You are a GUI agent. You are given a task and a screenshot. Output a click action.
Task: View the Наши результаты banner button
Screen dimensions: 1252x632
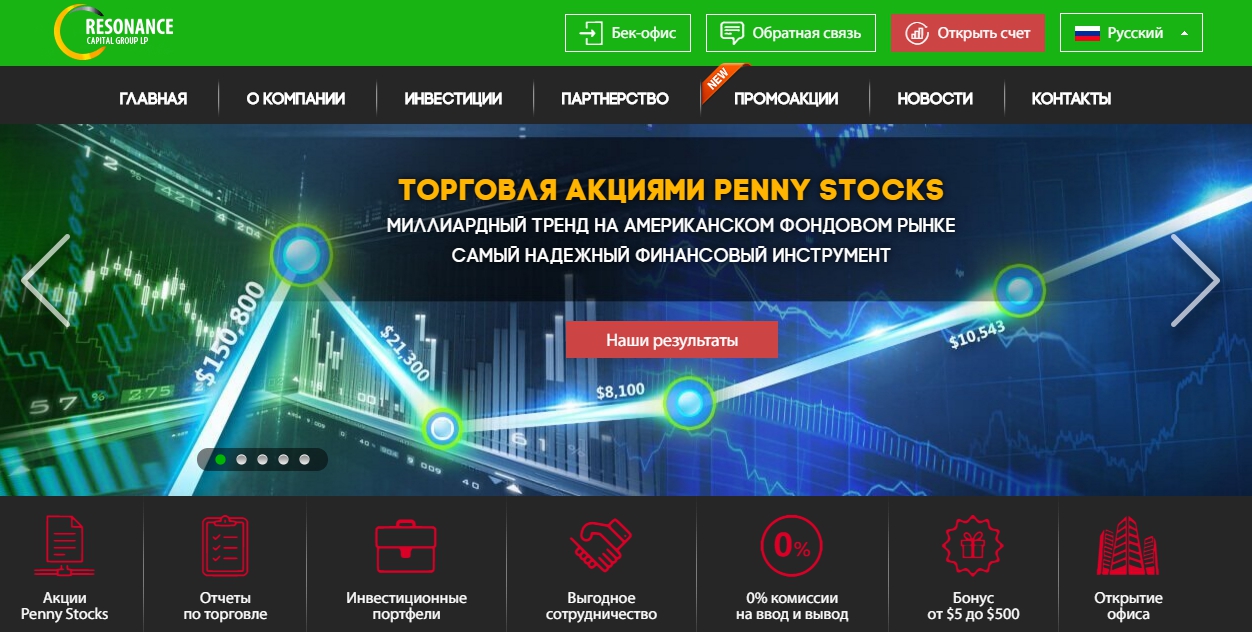tap(672, 340)
